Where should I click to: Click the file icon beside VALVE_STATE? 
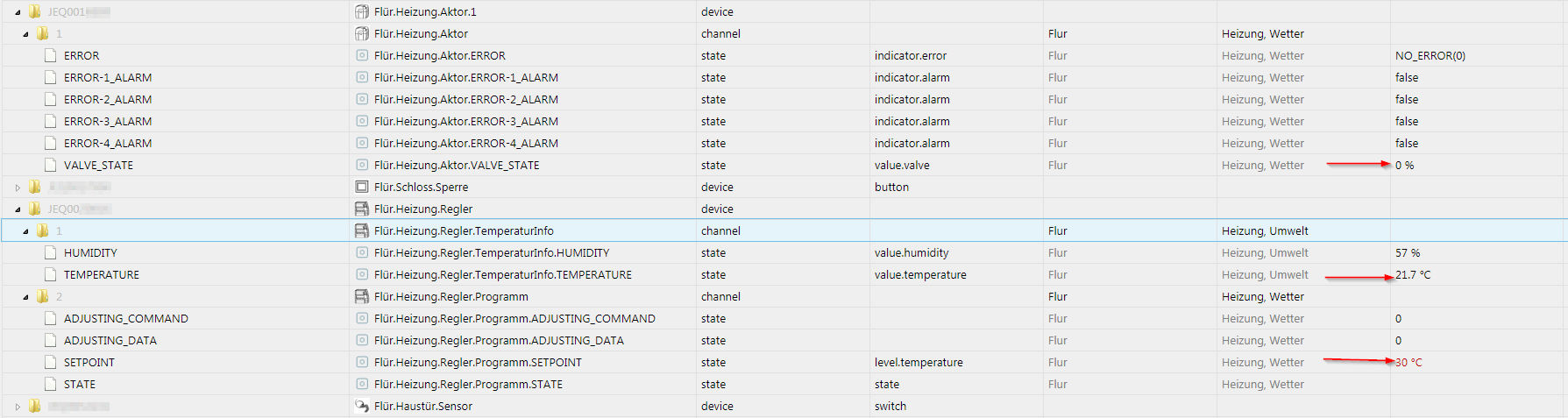pos(51,165)
